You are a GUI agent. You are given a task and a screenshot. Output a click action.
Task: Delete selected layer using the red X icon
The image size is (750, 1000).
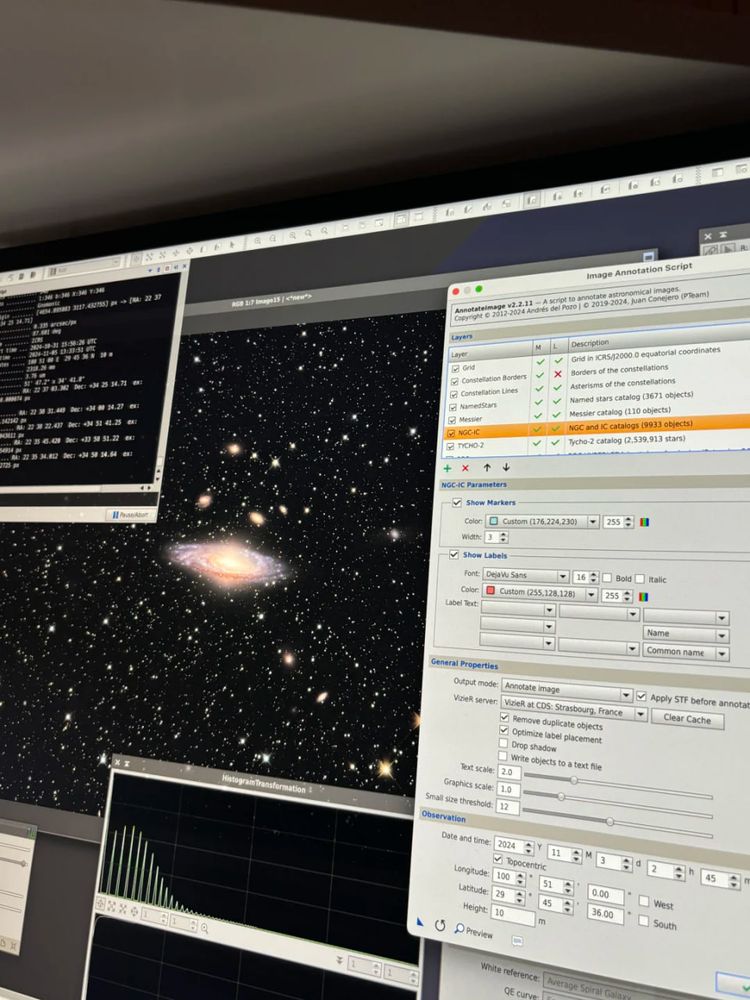click(466, 468)
